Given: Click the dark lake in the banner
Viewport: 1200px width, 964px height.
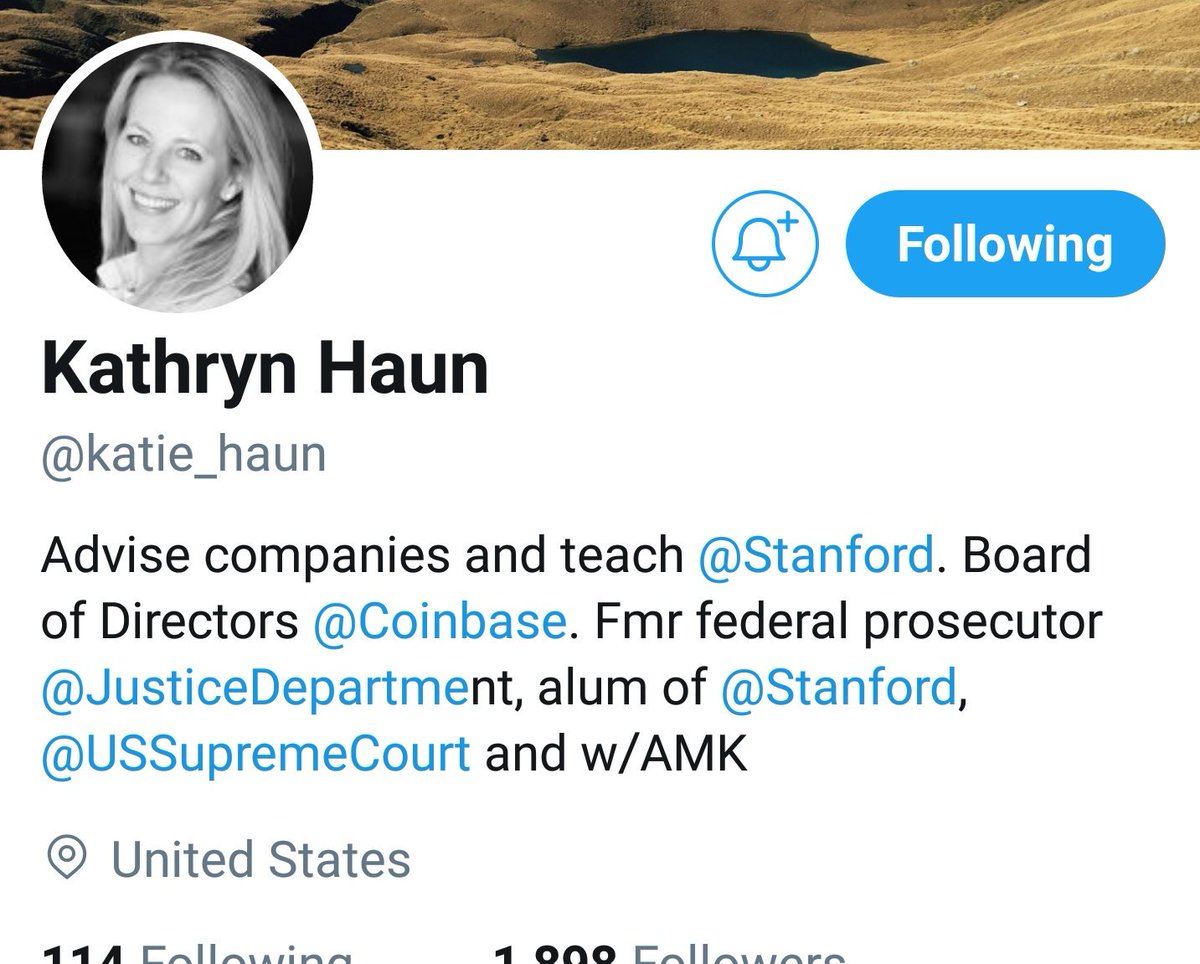Looking at the screenshot, I should [x=705, y=53].
